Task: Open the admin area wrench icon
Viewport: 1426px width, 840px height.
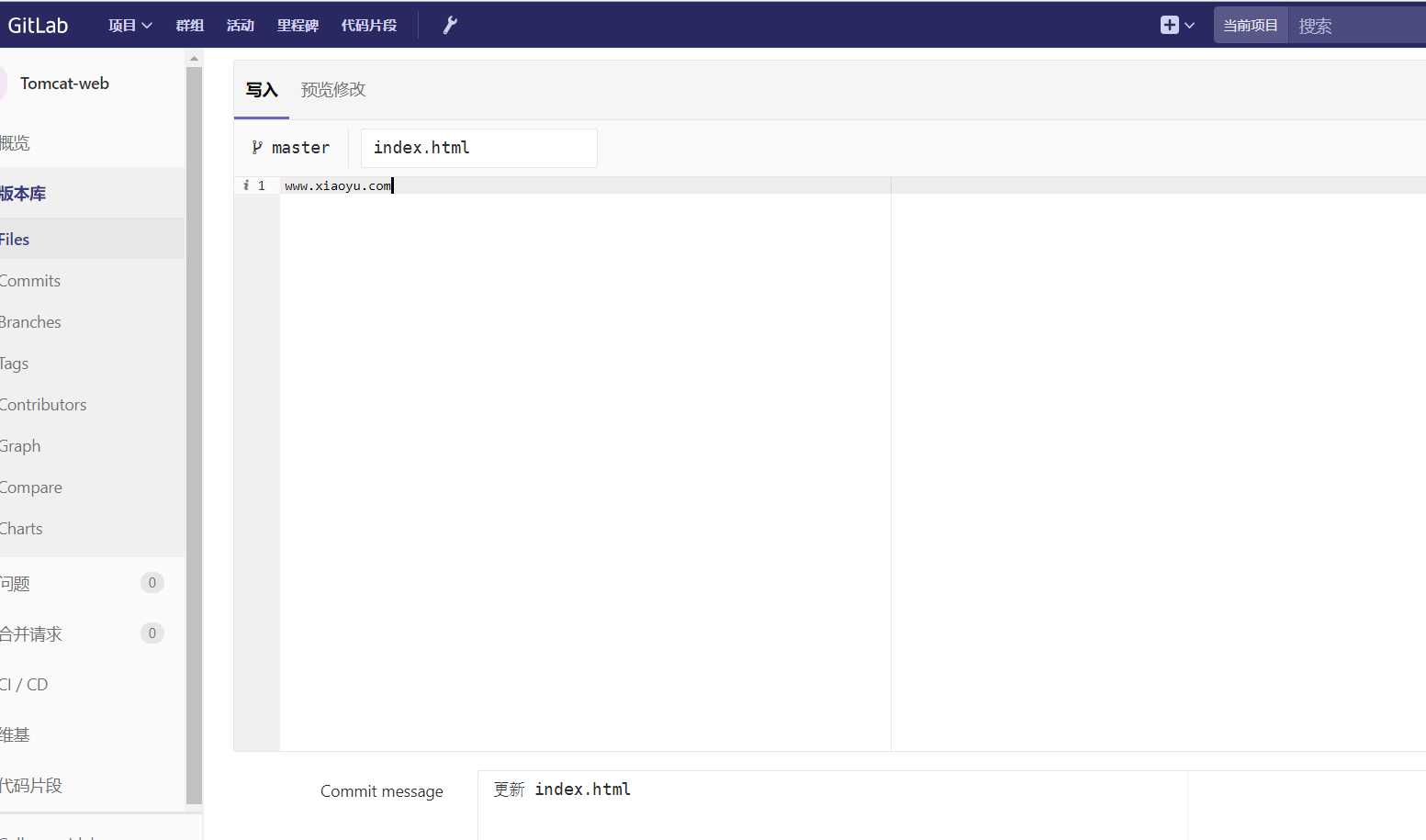Action: point(450,25)
